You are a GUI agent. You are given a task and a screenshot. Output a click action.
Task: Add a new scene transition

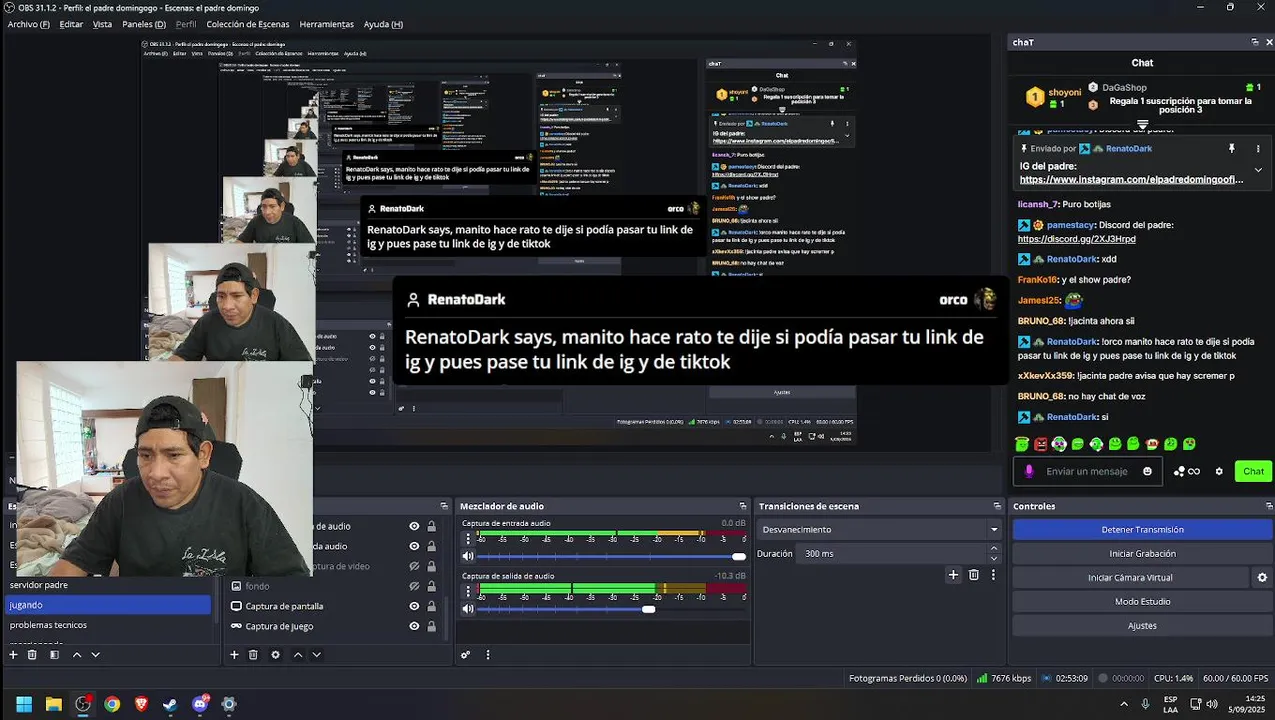(x=953, y=575)
